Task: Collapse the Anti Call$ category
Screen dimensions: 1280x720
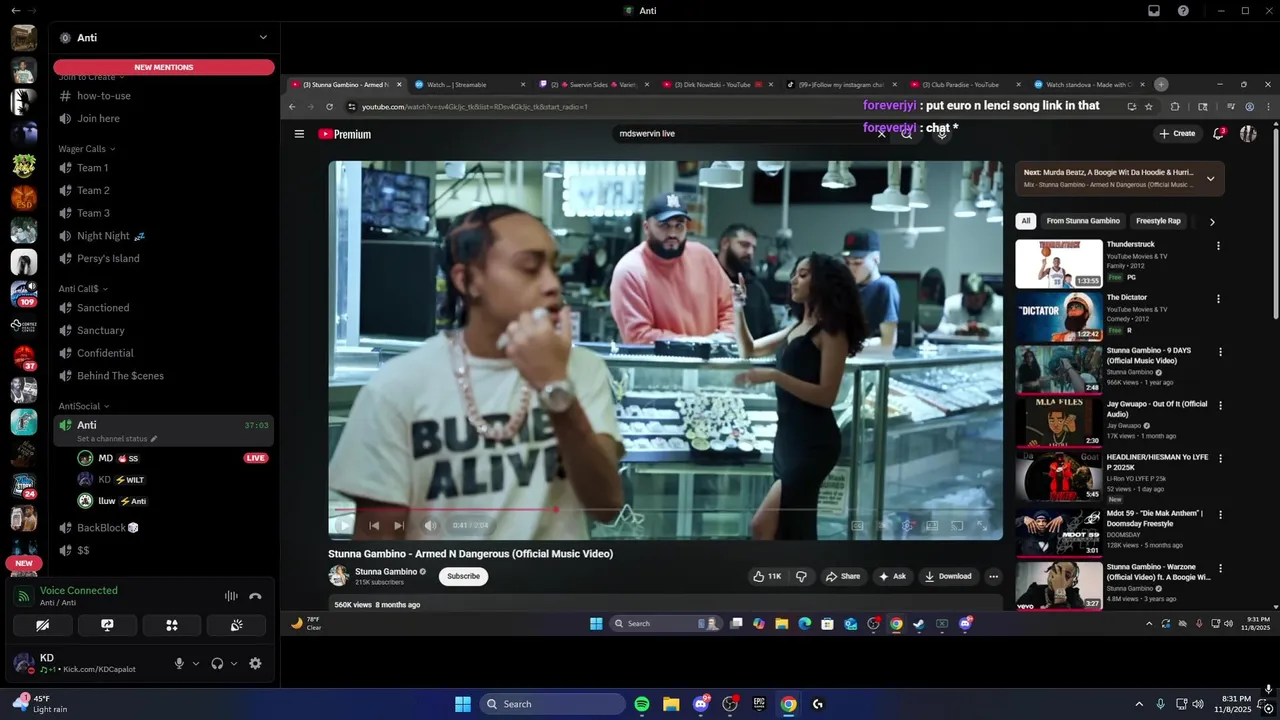Action: pos(83,289)
